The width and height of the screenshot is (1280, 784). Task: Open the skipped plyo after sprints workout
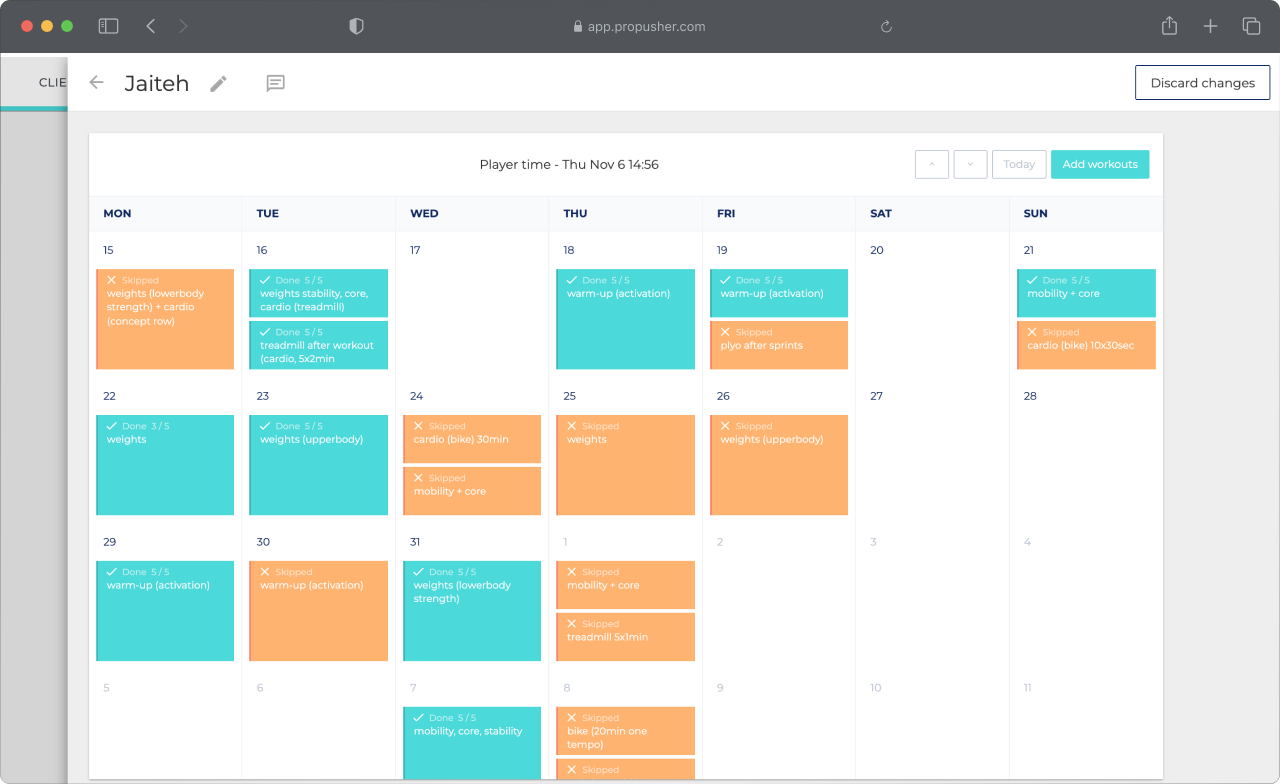coord(779,345)
